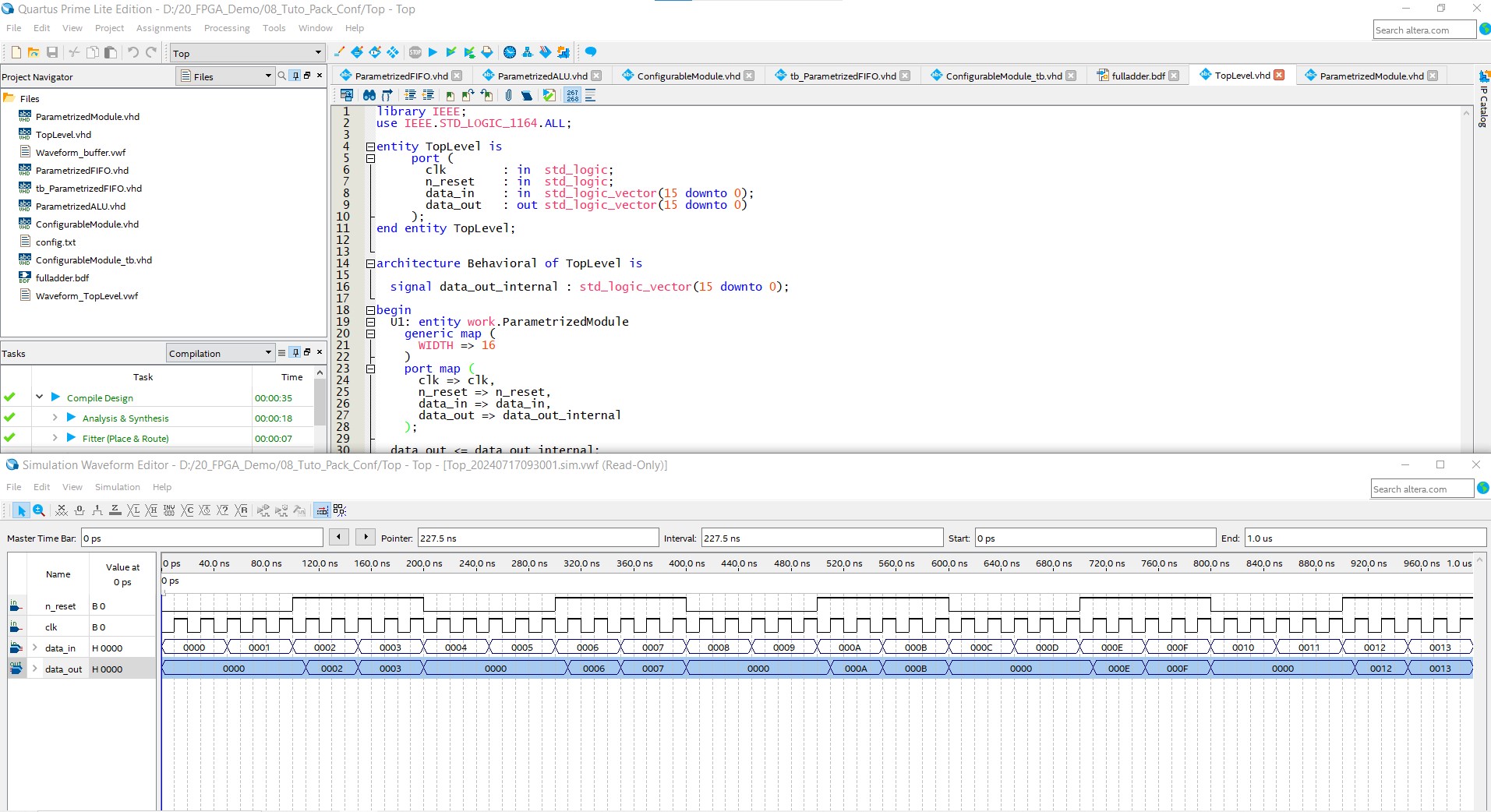Click the Save disk icon
1491x812 pixels.
click(52, 52)
